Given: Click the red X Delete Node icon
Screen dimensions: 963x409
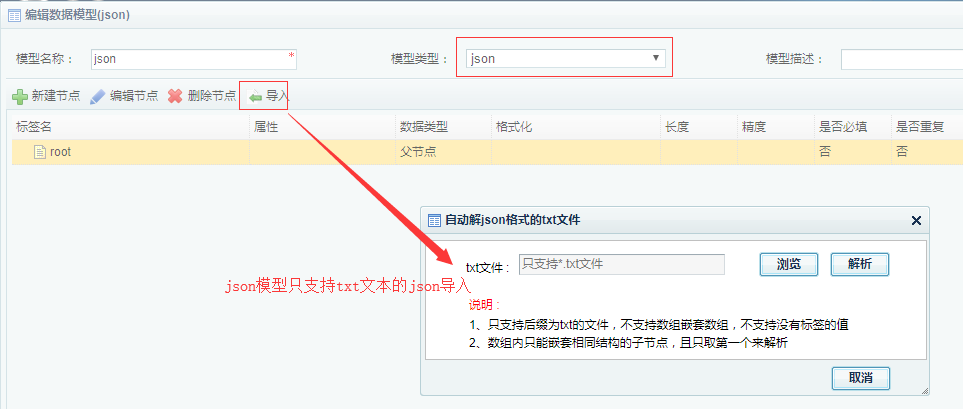Looking at the screenshot, I should (x=175, y=96).
